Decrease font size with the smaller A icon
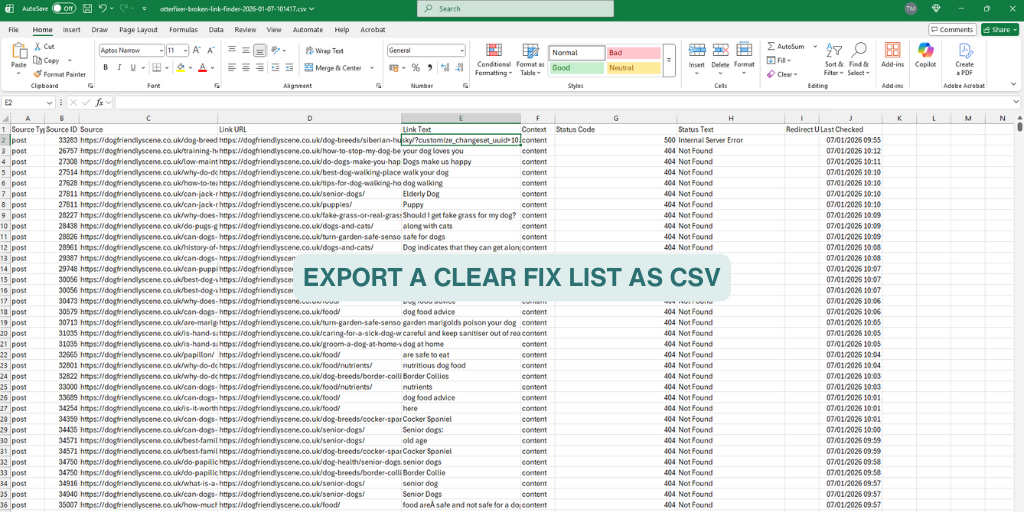 [211, 50]
